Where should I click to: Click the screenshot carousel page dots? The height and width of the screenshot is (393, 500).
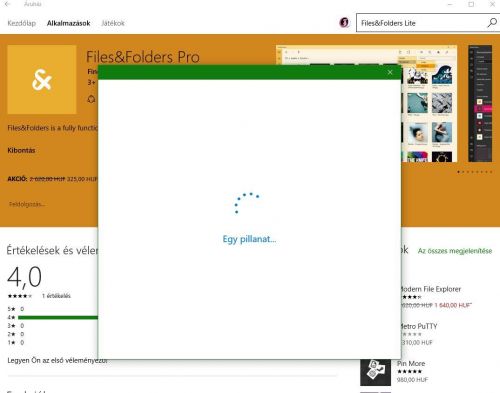(x=475, y=172)
